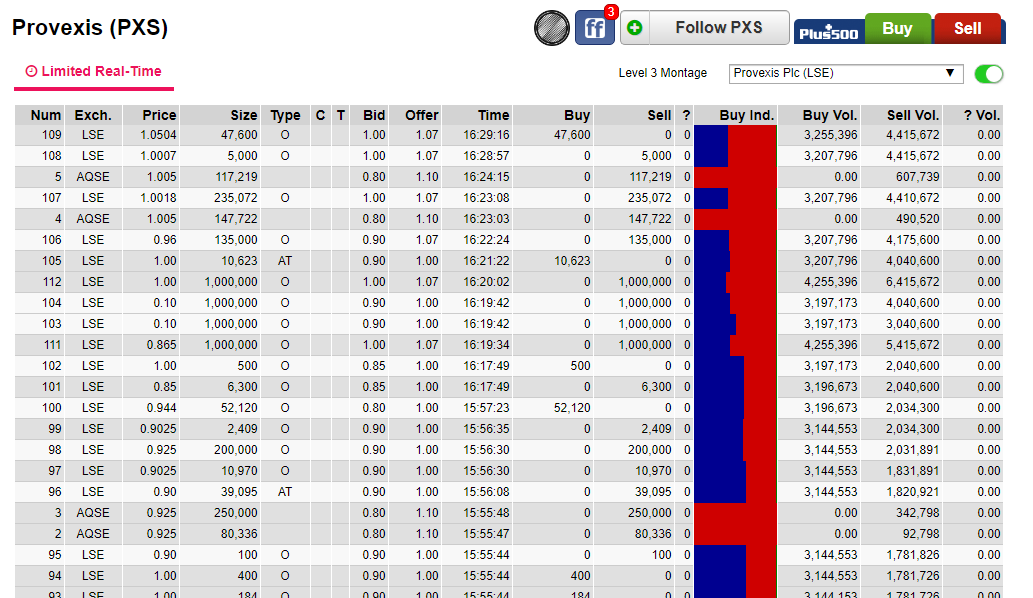This screenshot has width=1033, height=598.
Task: Click the Plus500 logo
Action: pyautogui.click(x=829, y=31)
